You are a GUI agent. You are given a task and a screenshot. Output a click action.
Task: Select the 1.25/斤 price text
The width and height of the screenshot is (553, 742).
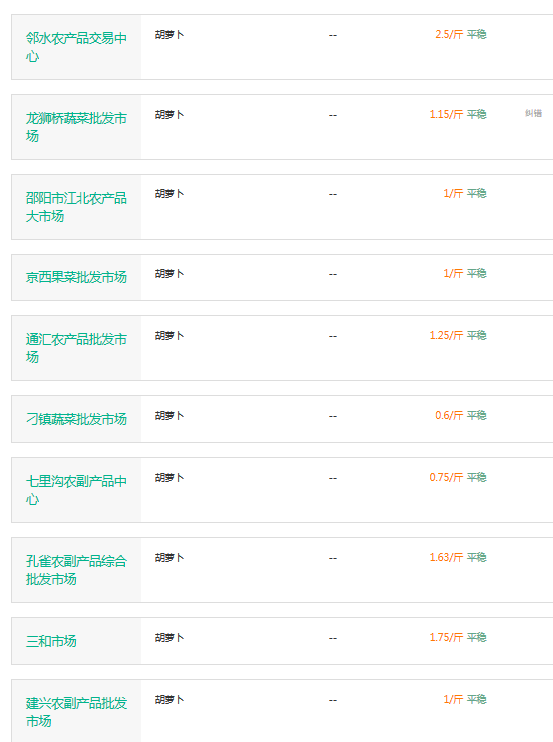click(x=446, y=335)
